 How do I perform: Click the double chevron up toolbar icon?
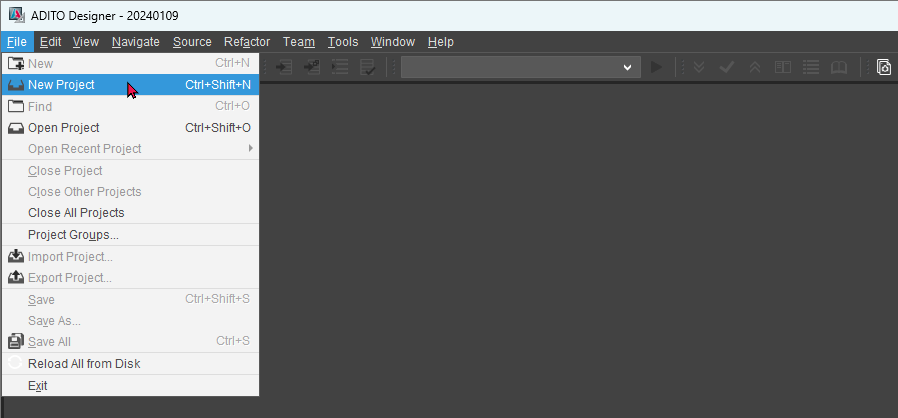(755, 67)
